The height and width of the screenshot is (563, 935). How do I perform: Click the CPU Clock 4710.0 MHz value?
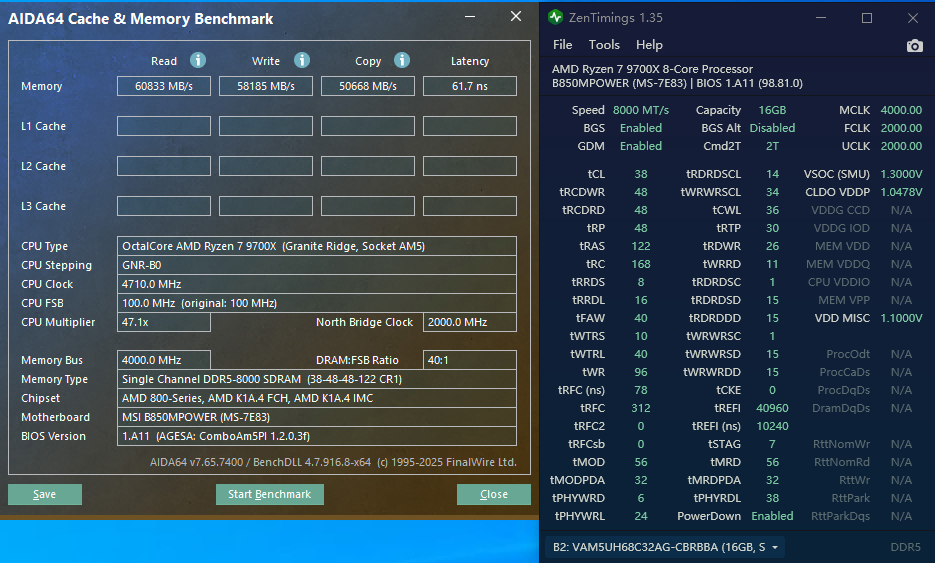(x=317, y=284)
